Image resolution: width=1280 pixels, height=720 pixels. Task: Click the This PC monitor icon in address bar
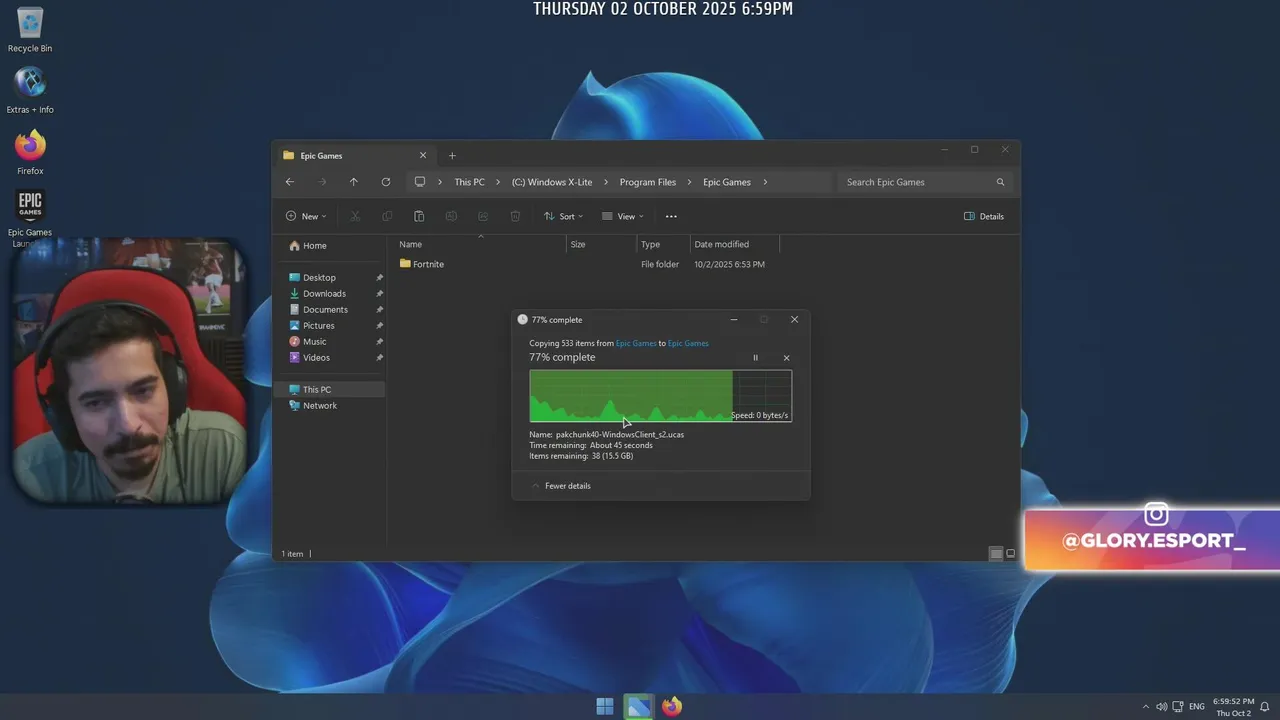[420, 182]
